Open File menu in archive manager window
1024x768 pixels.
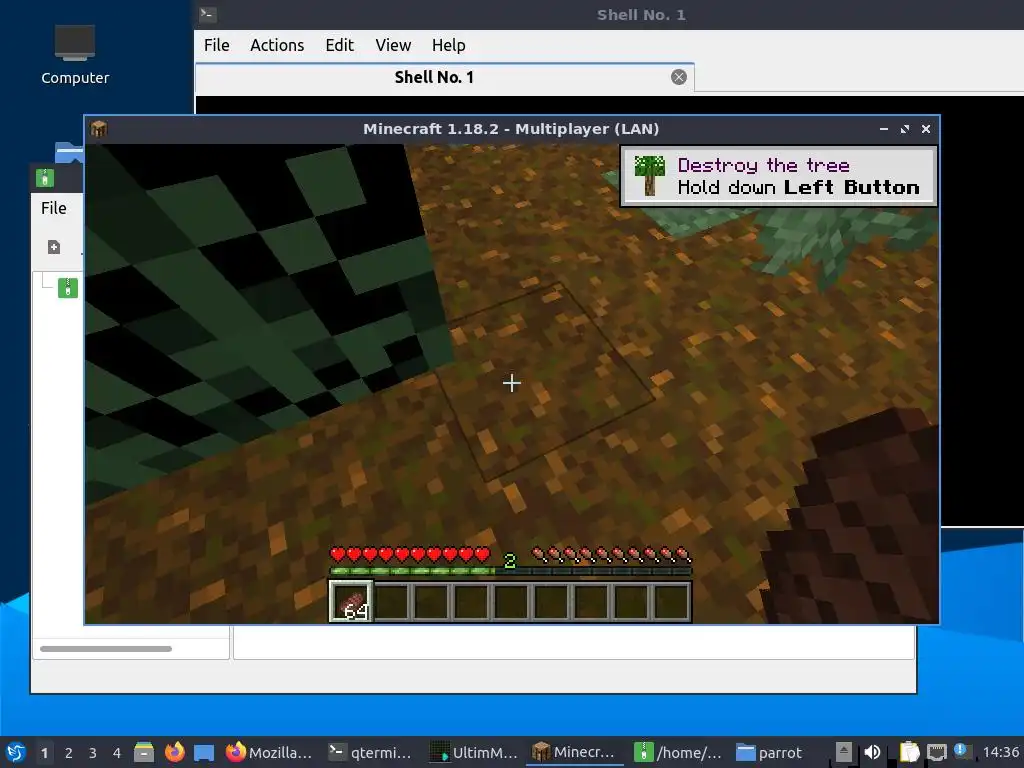click(54, 208)
